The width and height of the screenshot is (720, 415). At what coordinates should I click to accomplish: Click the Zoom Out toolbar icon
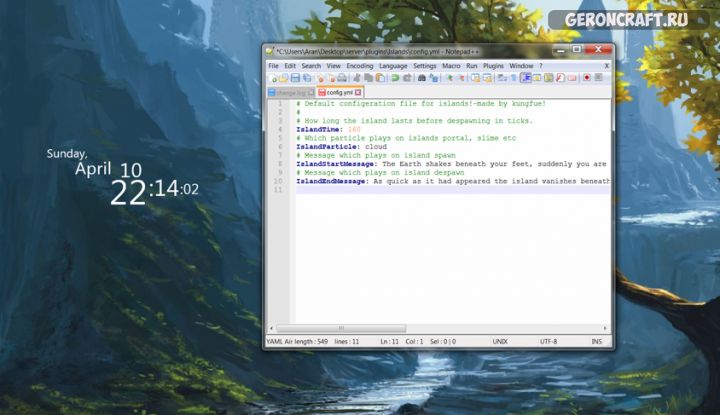(461, 78)
